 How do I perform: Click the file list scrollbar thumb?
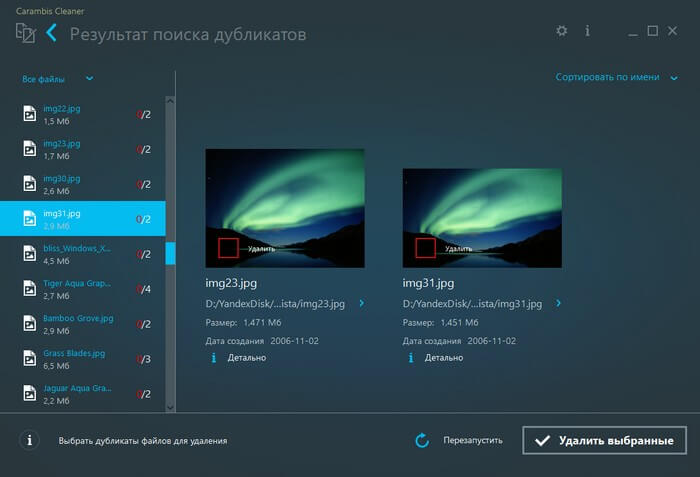click(170, 253)
